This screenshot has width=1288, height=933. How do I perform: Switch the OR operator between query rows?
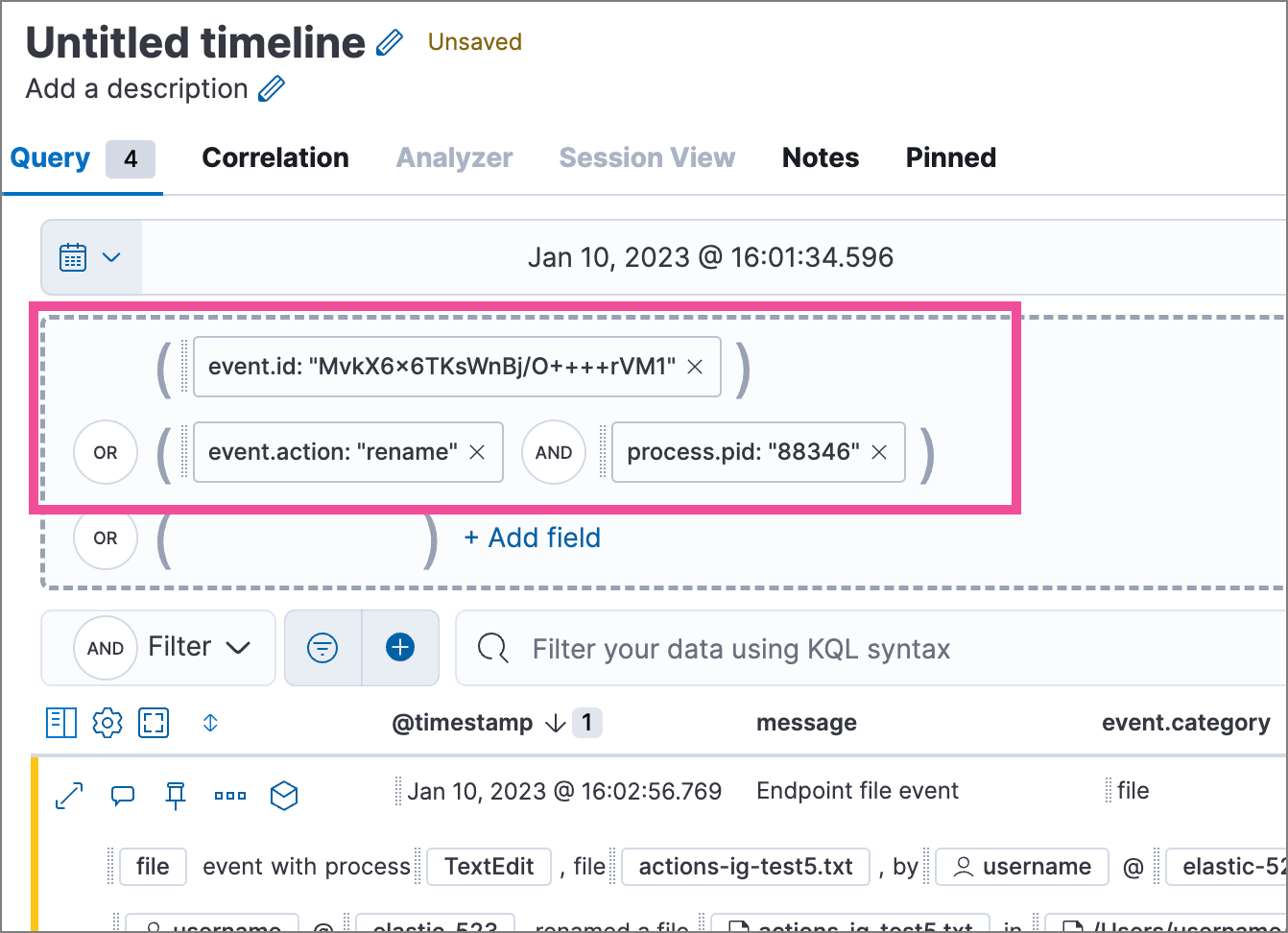(x=105, y=452)
